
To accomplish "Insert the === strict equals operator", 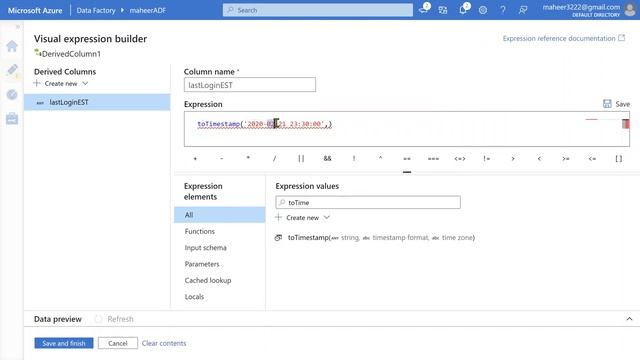I will [x=433, y=158].
